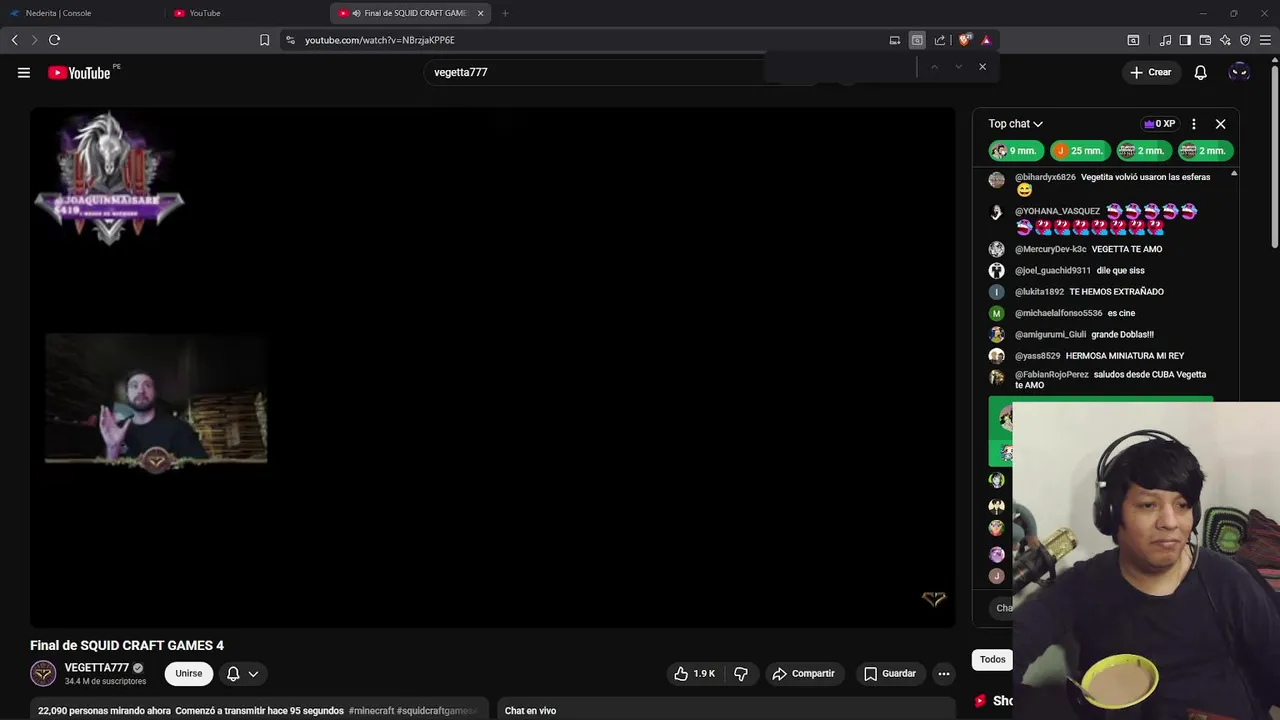Dislike the video with thumbs down

741,674
